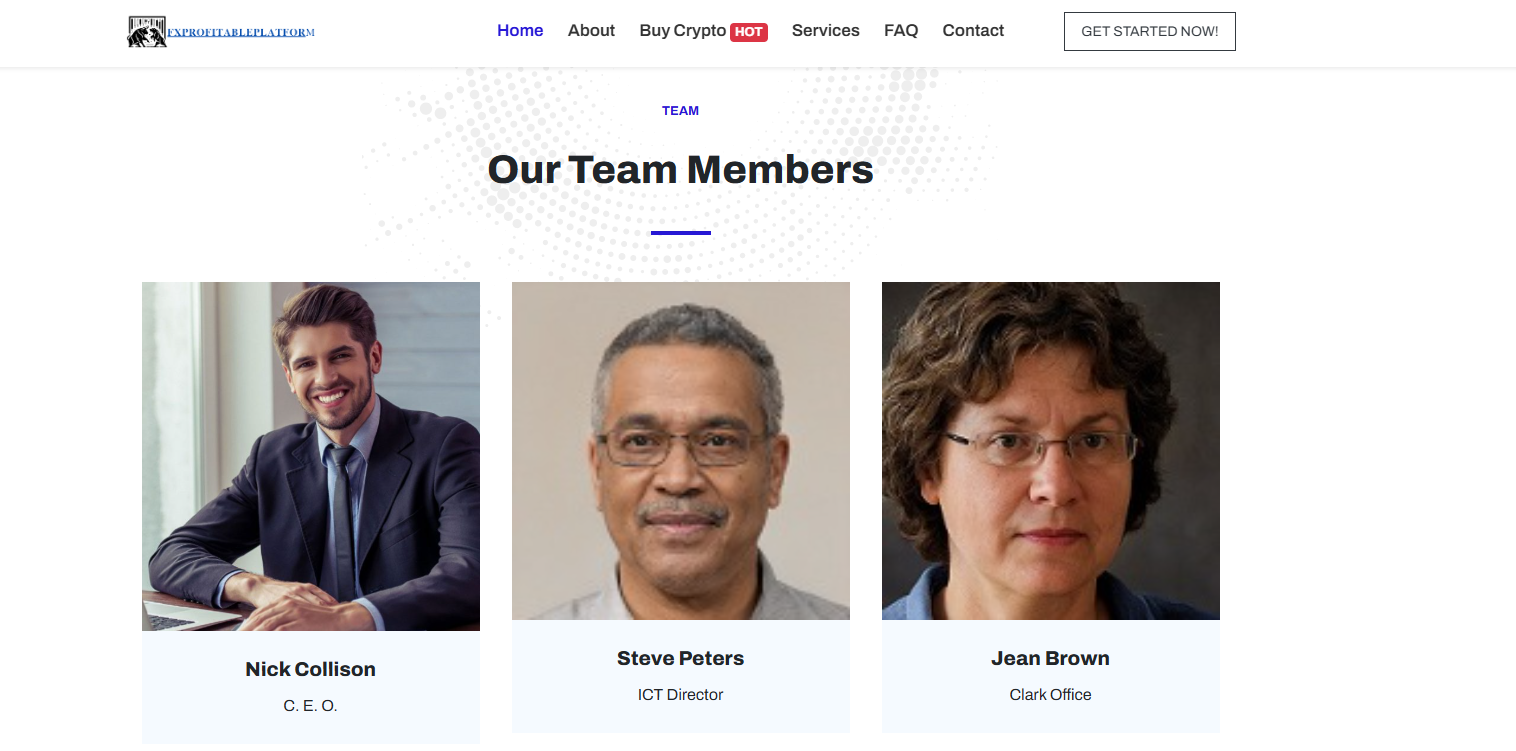The height and width of the screenshot is (751, 1516).
Task: Click Nick Collison's profile photo
Action: point(311,456)
